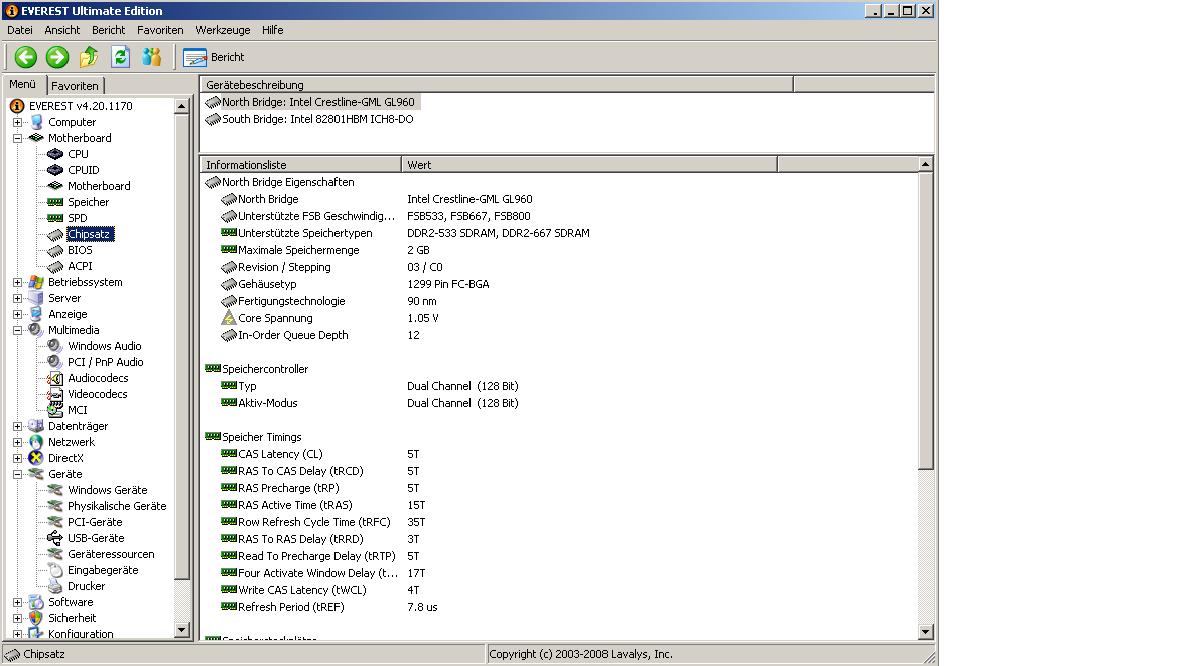This screenshot has width=1196, height=666.
Task: Select the USB-Geräte icon
Action: (55, 539)
